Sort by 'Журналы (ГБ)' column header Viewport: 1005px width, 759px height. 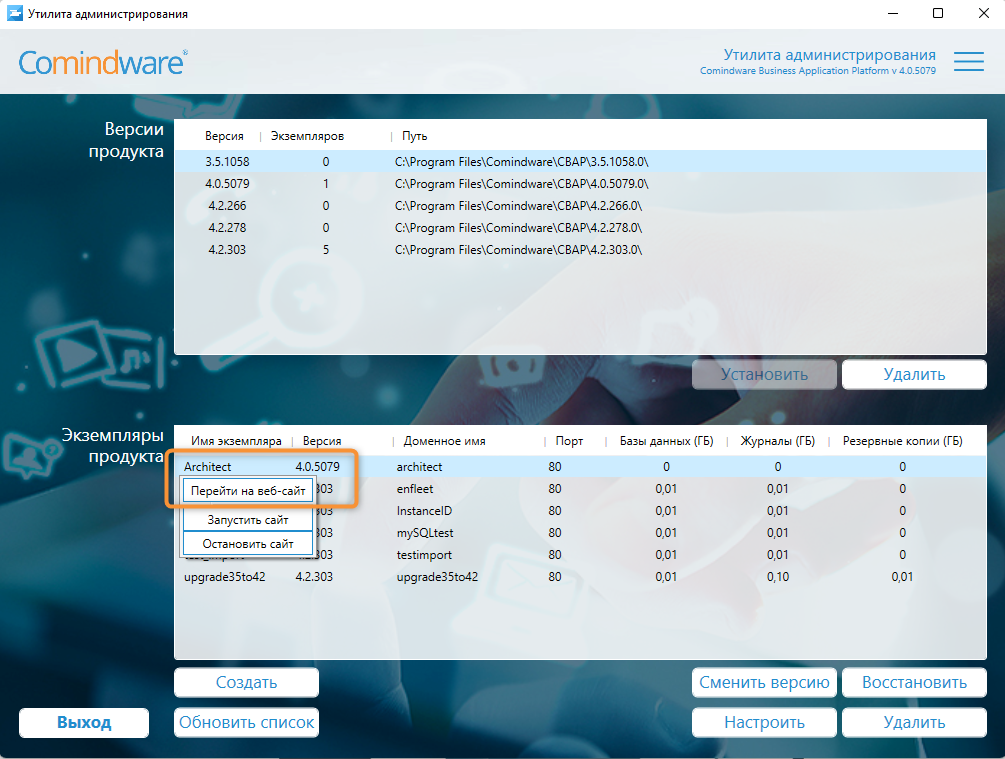[x=777, y=441]
